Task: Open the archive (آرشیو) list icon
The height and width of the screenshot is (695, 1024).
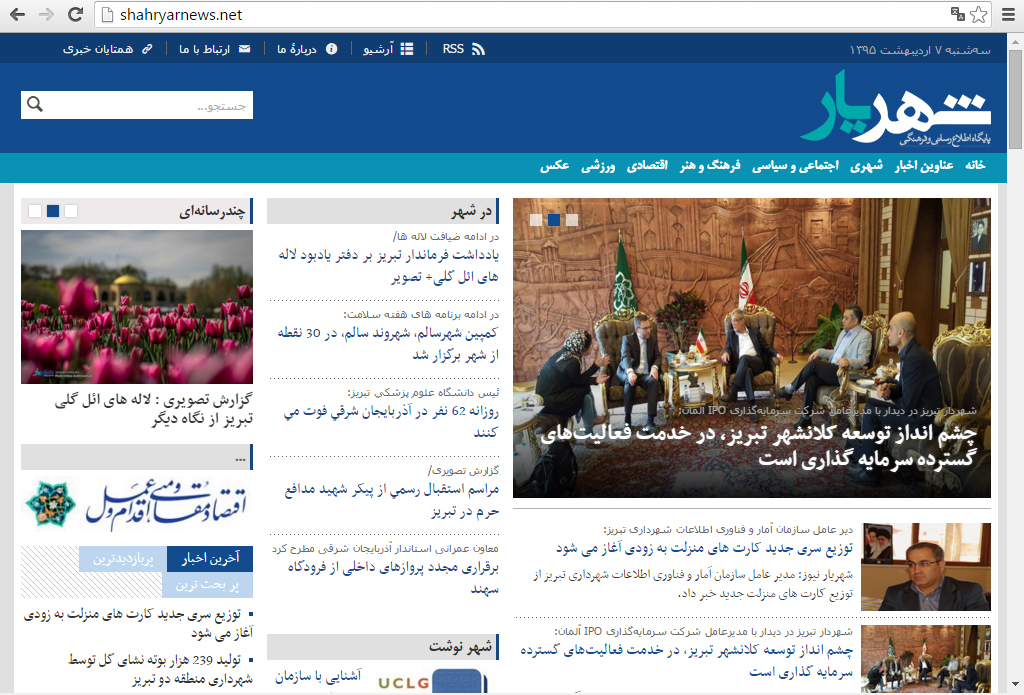Action: tap(406, 49)
